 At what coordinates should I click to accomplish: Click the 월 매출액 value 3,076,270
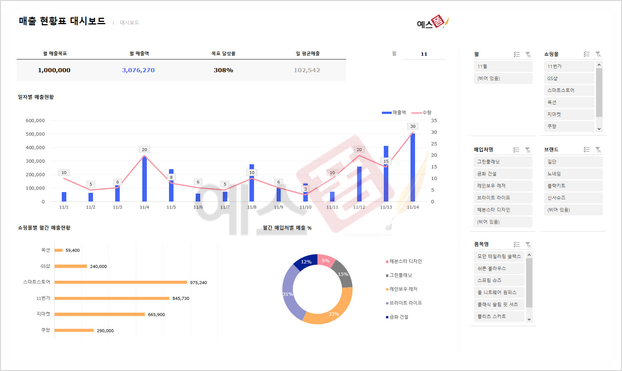coord(138,70)
